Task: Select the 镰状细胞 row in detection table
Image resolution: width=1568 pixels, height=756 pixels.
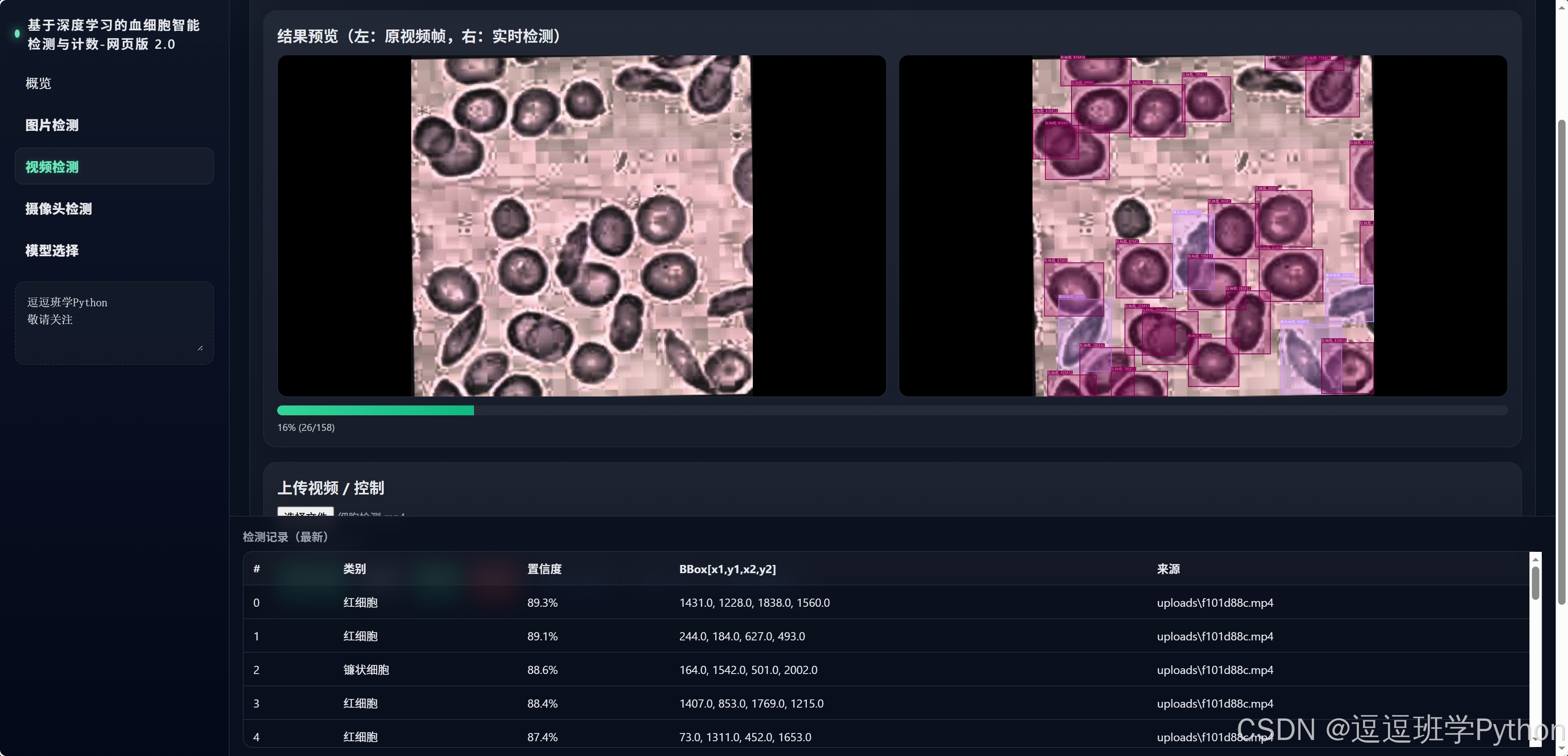Action: point(366,669)
